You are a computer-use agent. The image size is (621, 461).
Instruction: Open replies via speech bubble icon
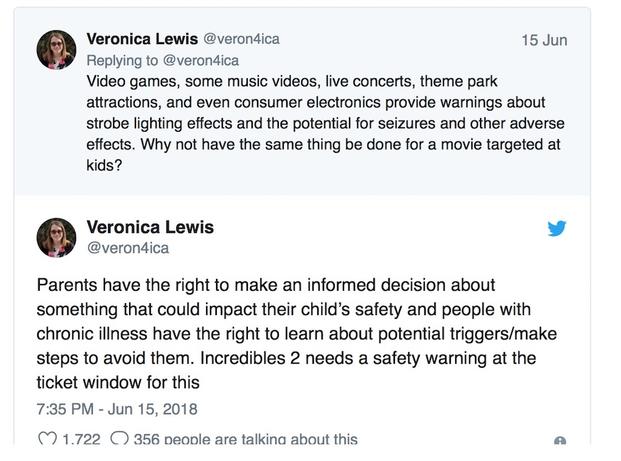tap(119, 438)
